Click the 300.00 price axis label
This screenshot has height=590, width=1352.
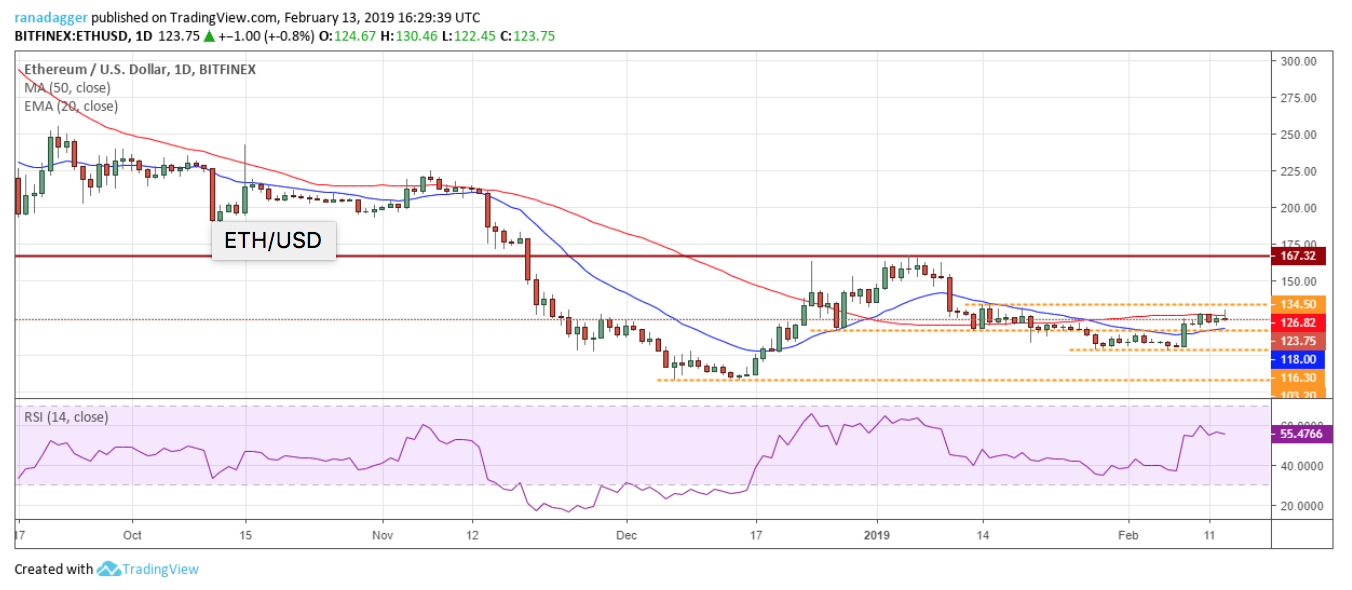[1298, 61]
